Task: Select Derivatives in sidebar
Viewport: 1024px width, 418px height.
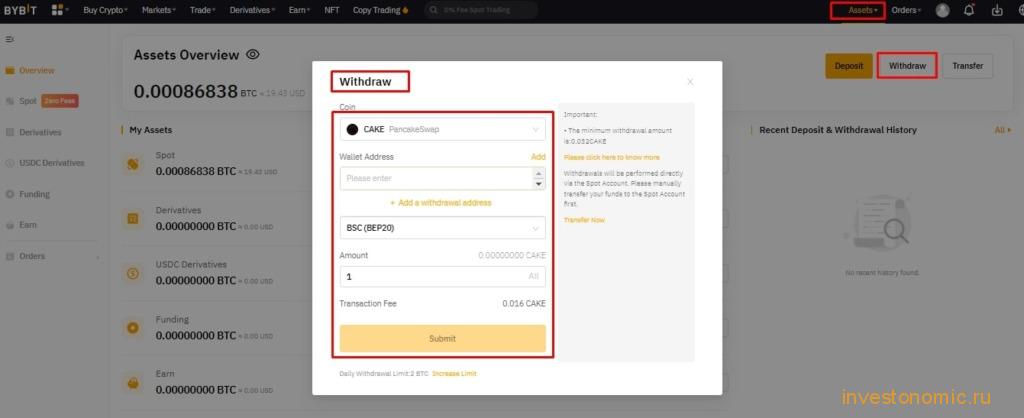Action: [33, 132]
